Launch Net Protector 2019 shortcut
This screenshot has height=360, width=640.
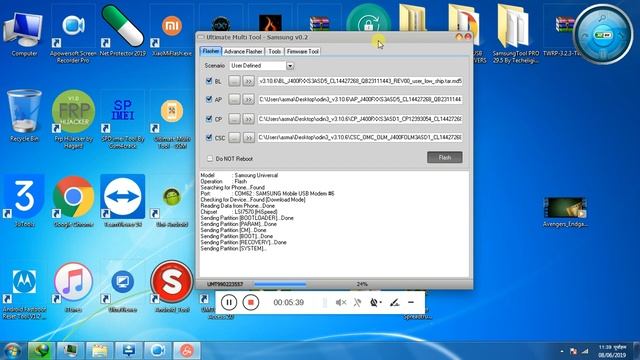(x=122, y=32)
